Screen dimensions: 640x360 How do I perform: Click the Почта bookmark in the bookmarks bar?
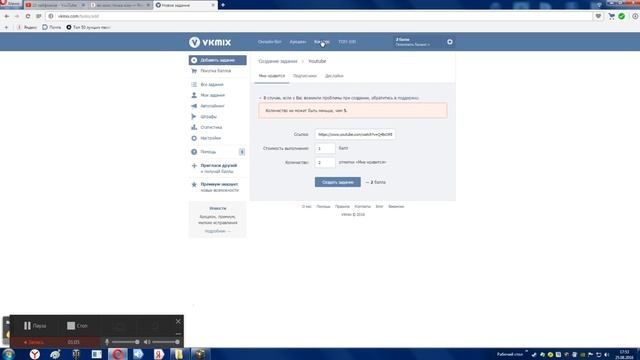[51, 27]
